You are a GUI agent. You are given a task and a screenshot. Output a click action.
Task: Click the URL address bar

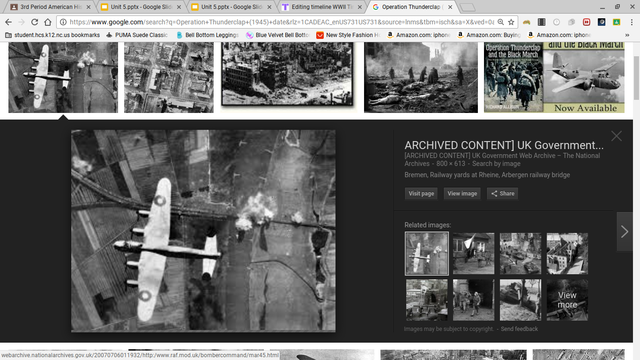click(282, 22)
